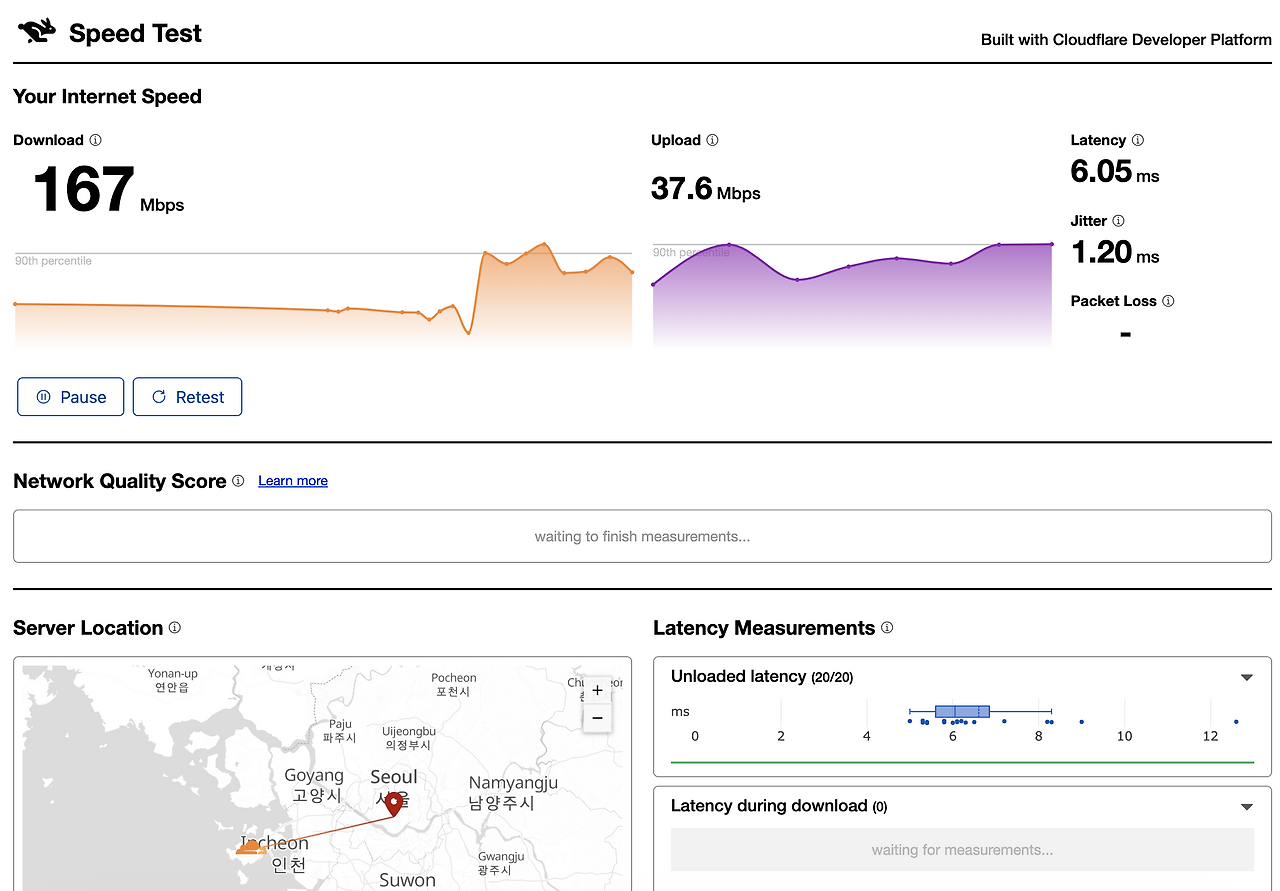Click the Latency during download (0) title
This screenshot has height=891, width=1280.
779,806
